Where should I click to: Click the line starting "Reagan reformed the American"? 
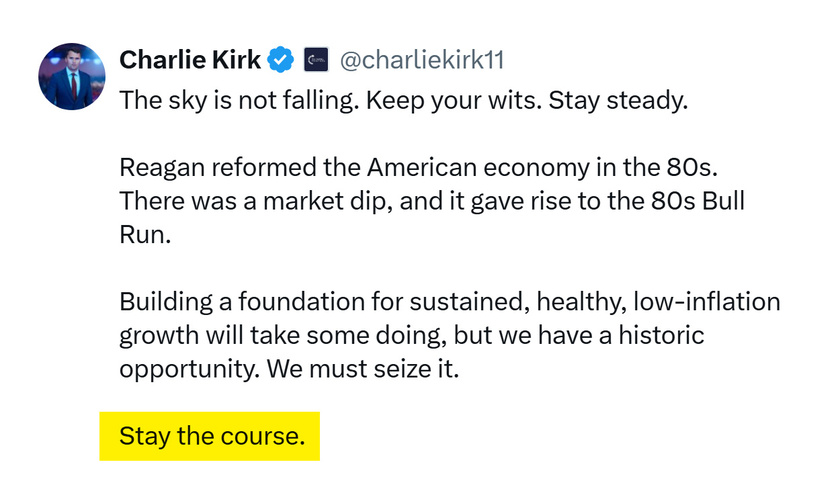[418, 168]
